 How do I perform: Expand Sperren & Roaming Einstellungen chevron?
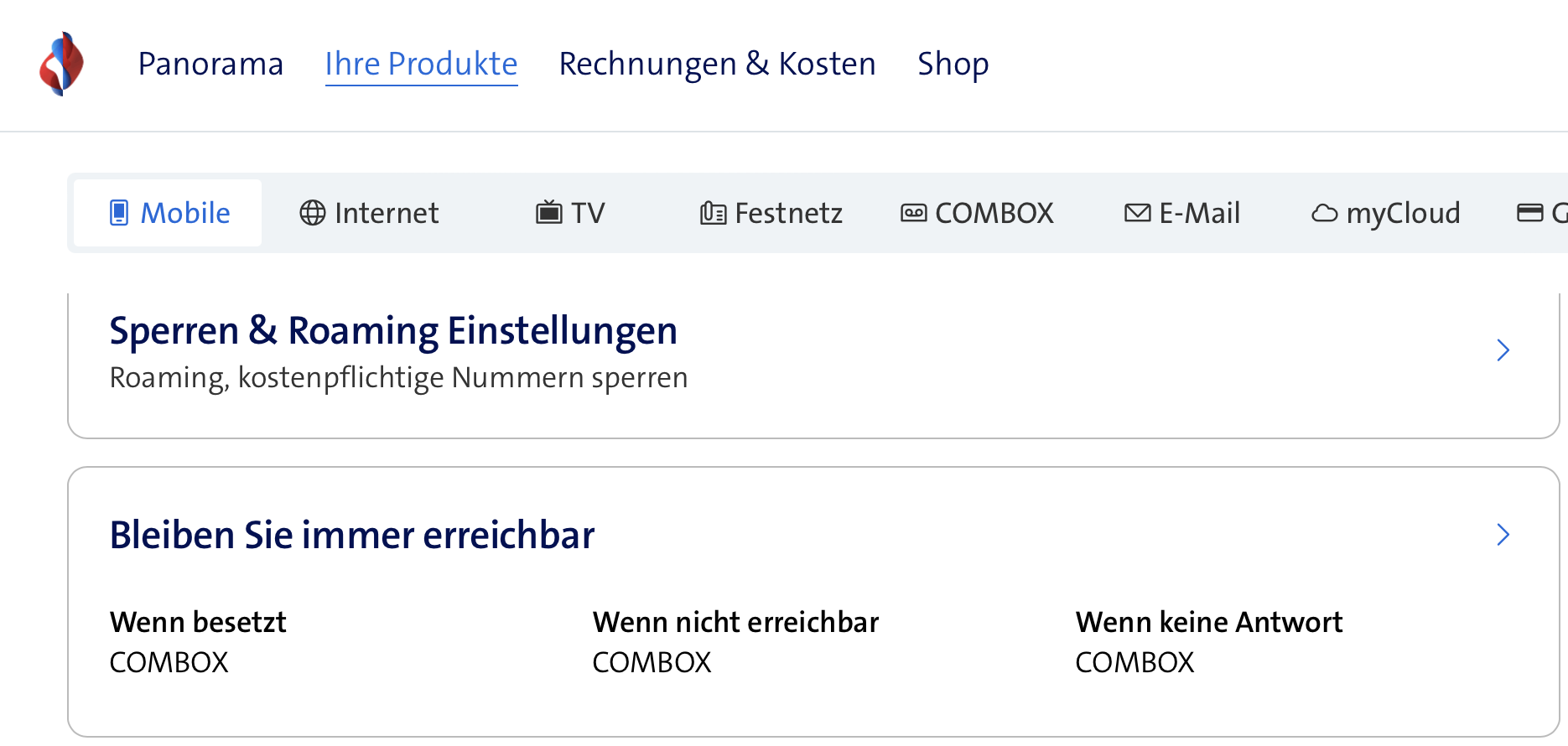click(x=1503, y=350)
